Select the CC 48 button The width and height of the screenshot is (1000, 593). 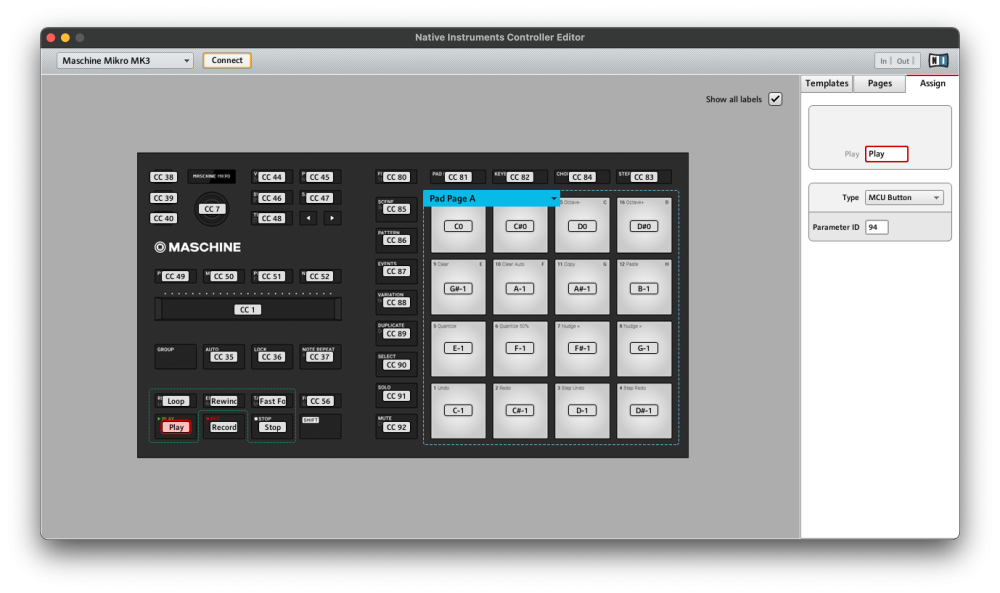[x=272, y=218]
